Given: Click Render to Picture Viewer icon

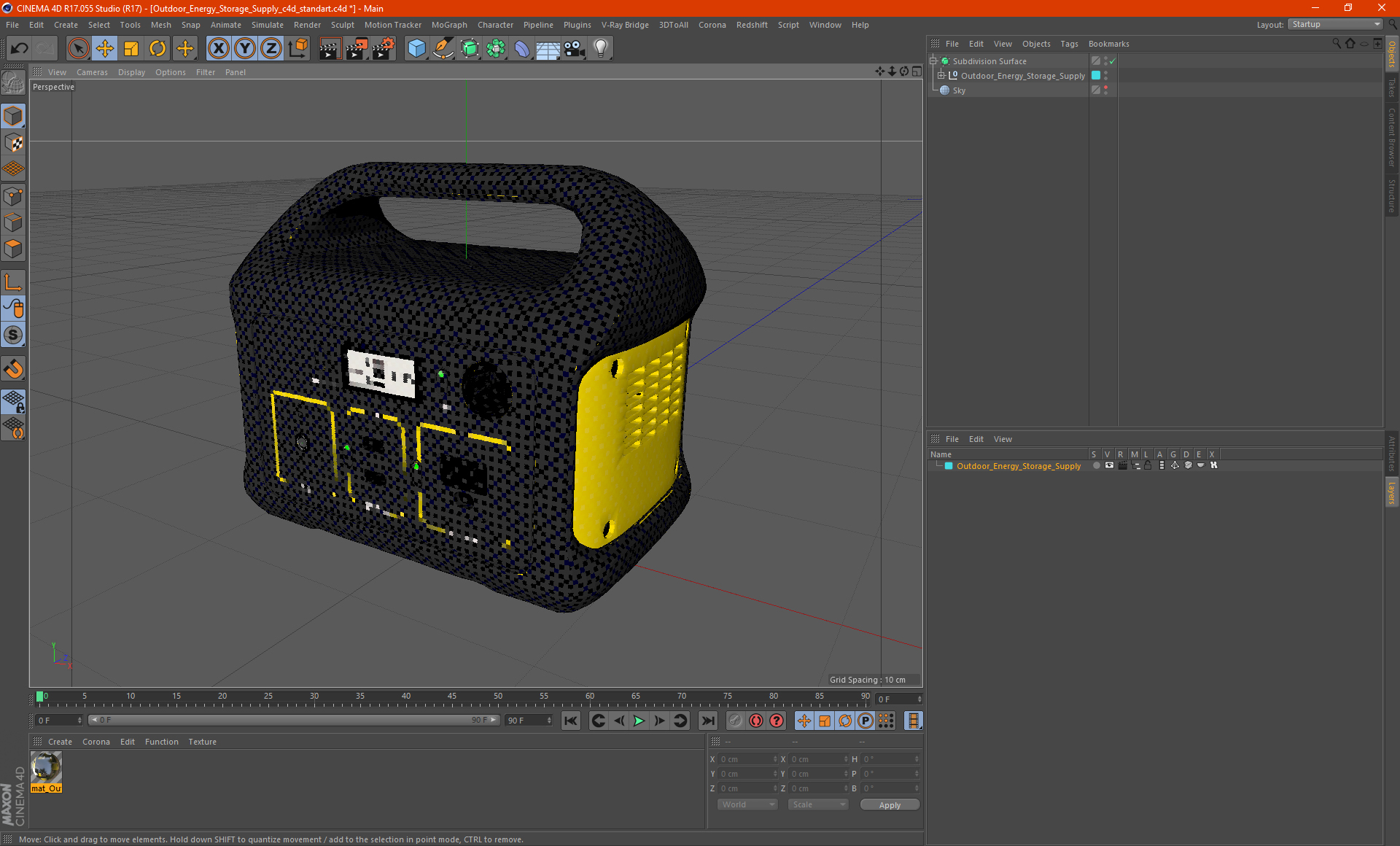Looking at the screenshot, I should coord(357,49).
